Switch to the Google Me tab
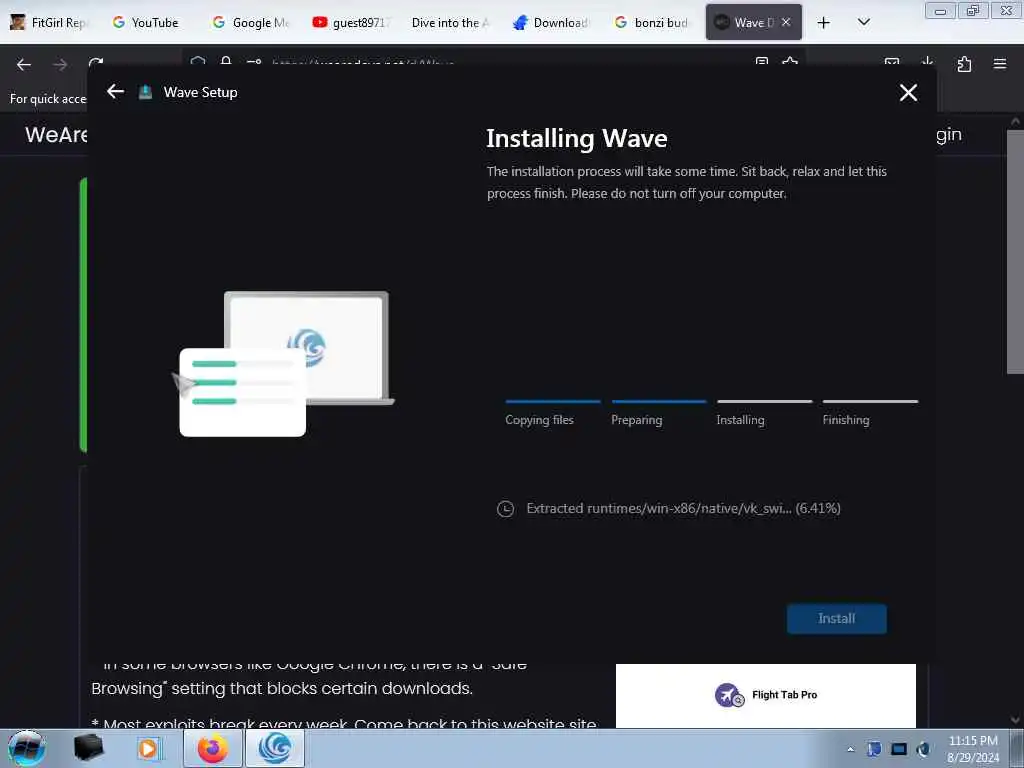This screenshot has height=768, width=1024. click(251, 22)
